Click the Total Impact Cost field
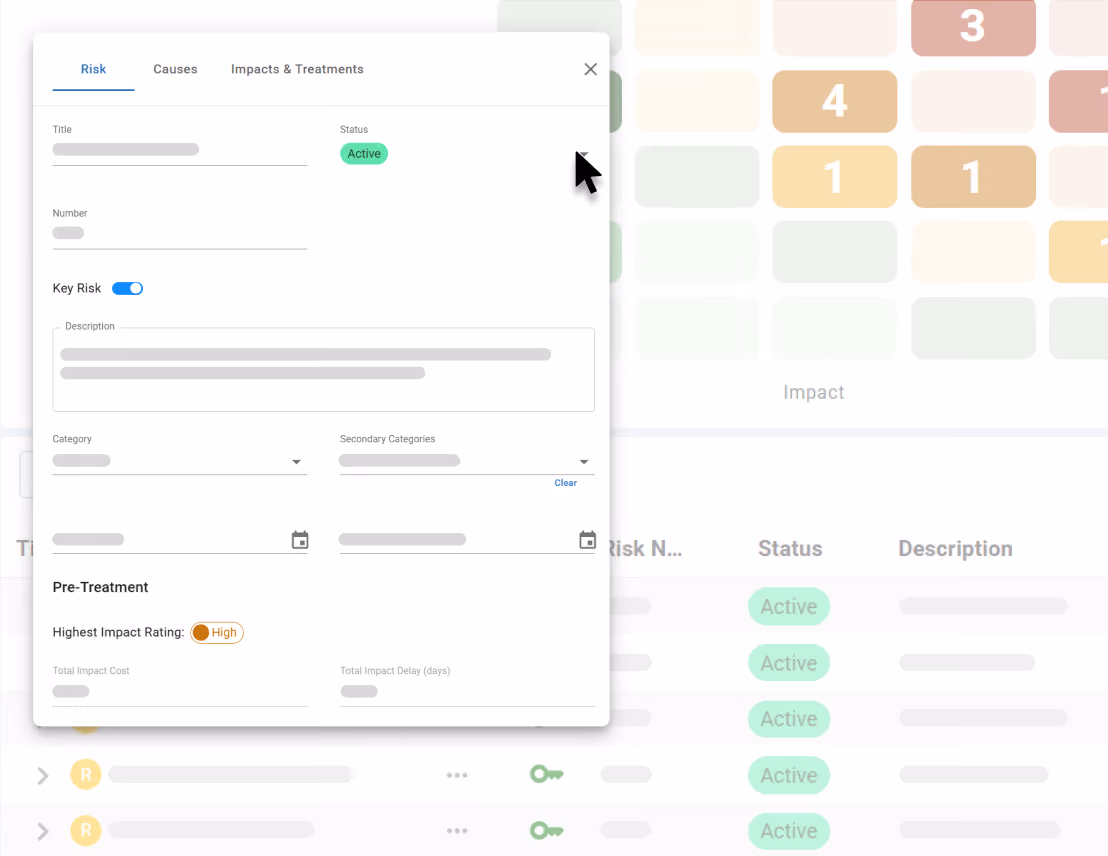1108x856 pixels. coord(179,691)
